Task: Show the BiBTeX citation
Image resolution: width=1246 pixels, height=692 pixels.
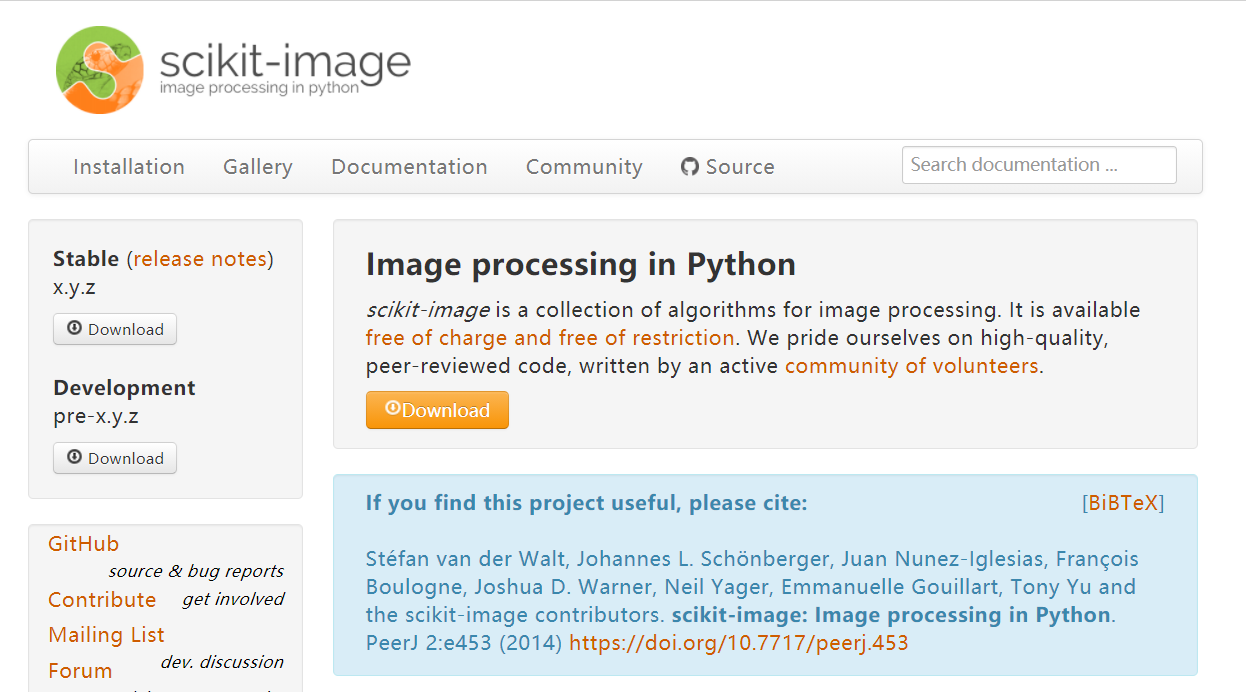Action: click(1123, 503)
